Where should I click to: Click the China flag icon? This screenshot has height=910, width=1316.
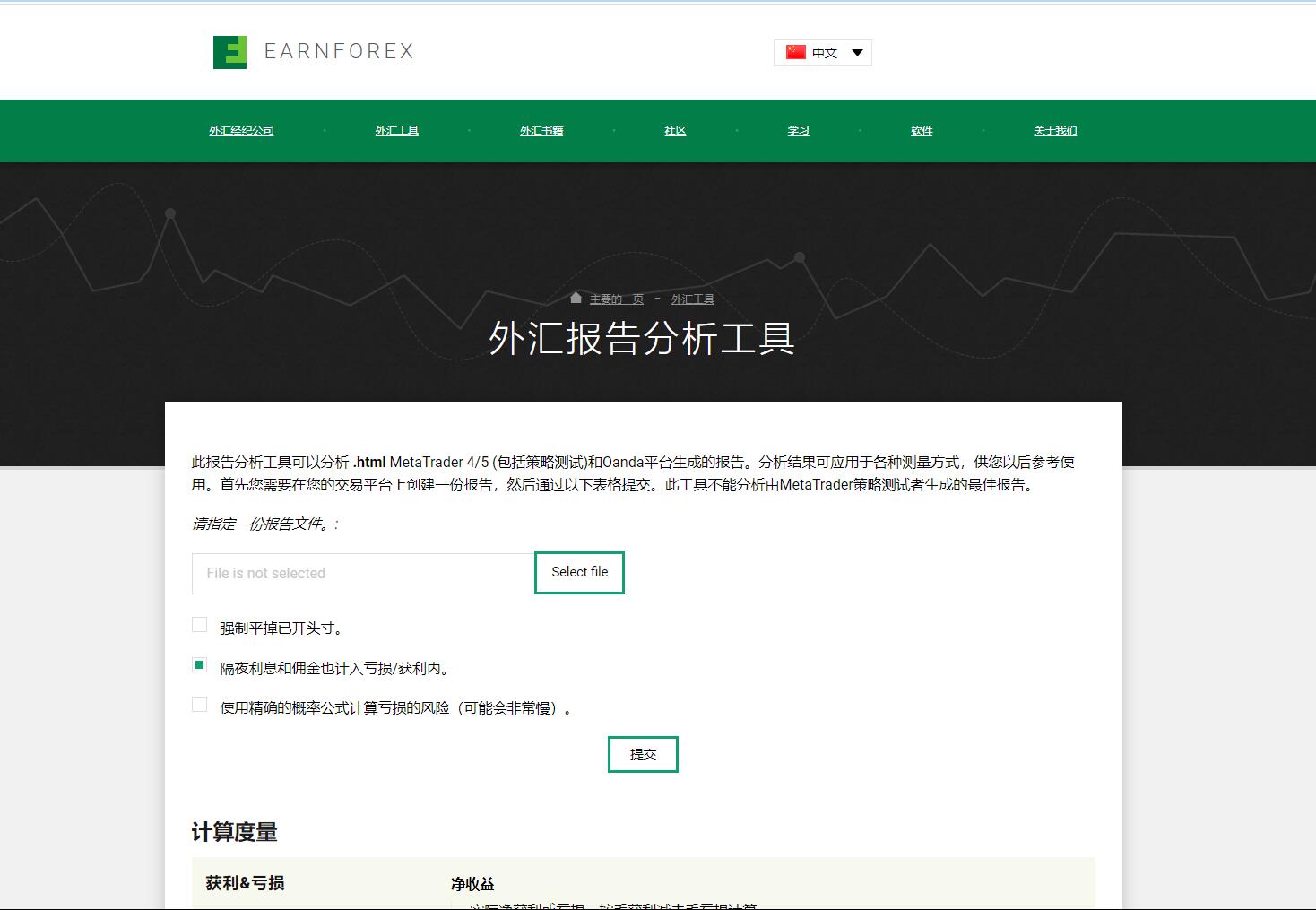point(795,52)
